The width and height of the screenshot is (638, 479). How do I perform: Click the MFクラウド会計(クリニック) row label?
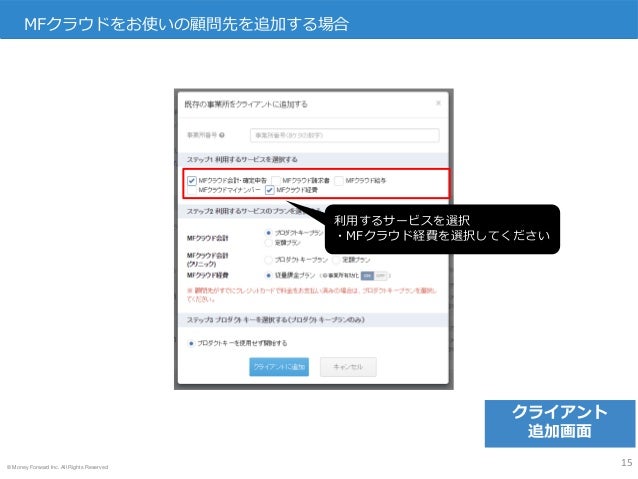[208, 260]
